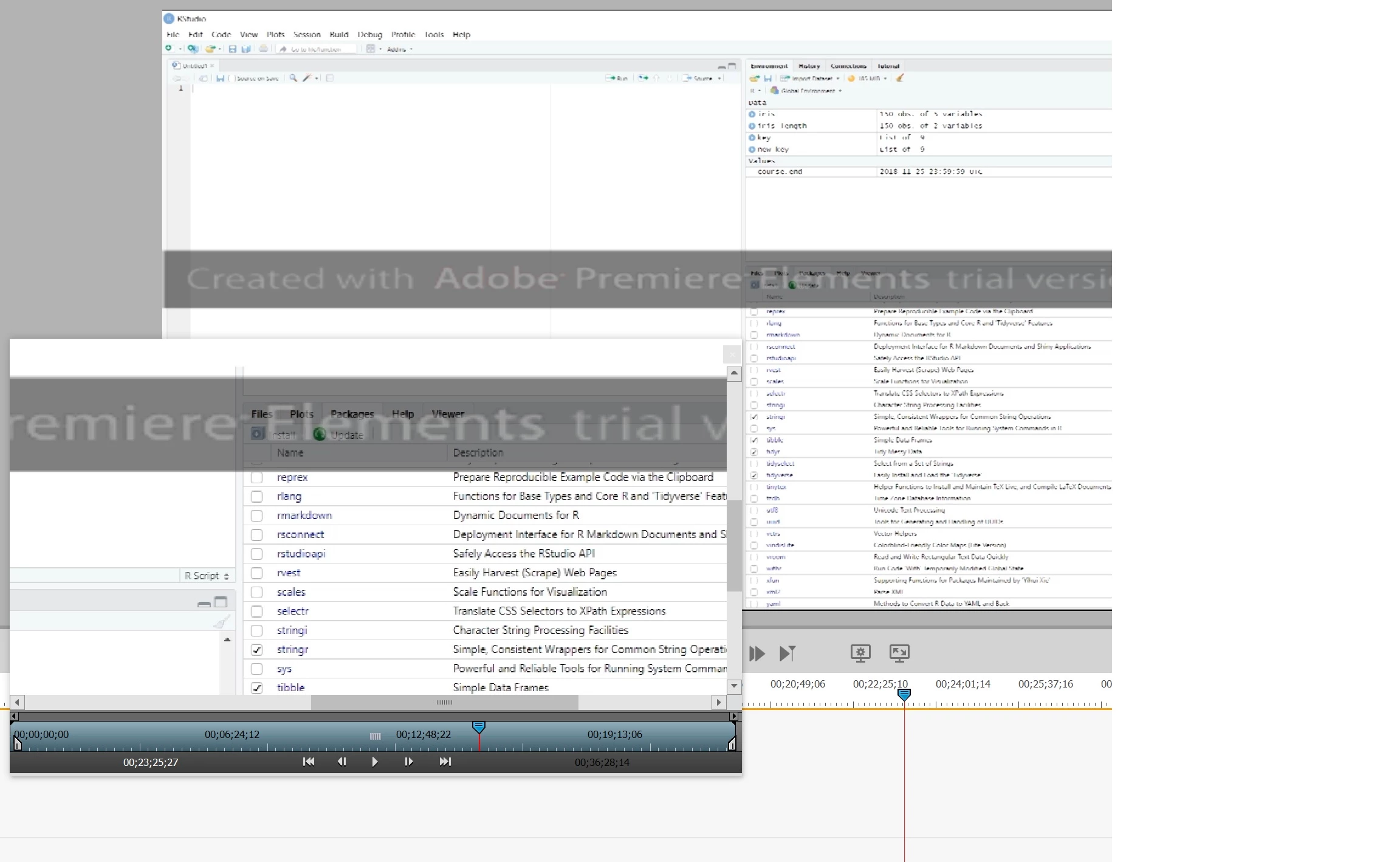The image size is (1400, 862).
Task: Check the rmarkdown package checkbox
Action: pos(257,515)
